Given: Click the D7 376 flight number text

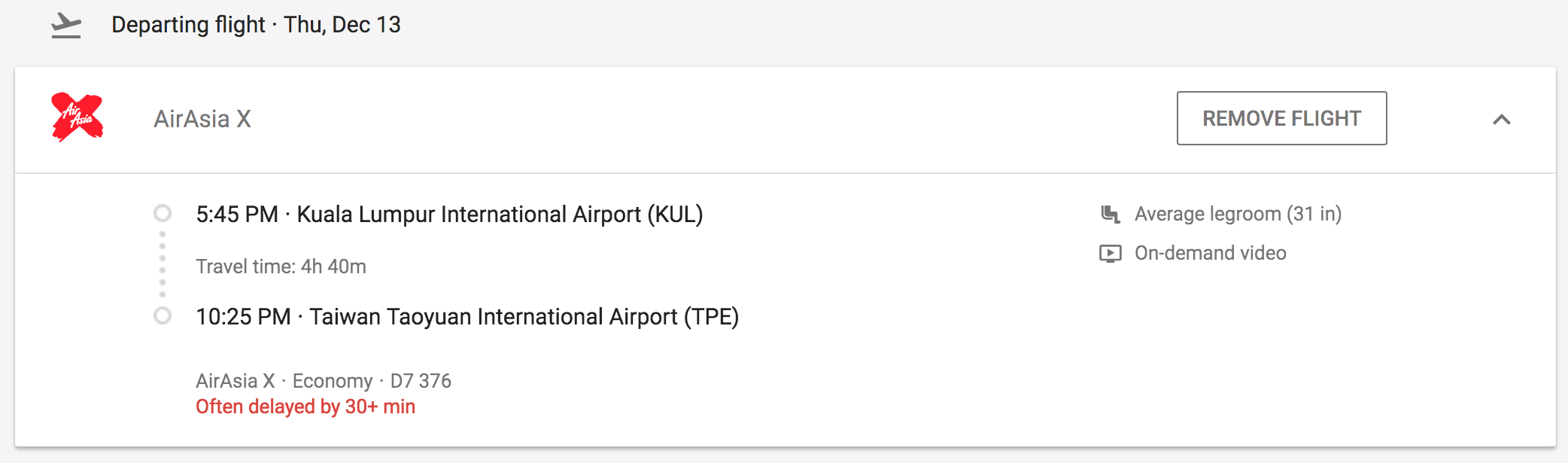Looking at the screenshot, I should tap(421, 381).
